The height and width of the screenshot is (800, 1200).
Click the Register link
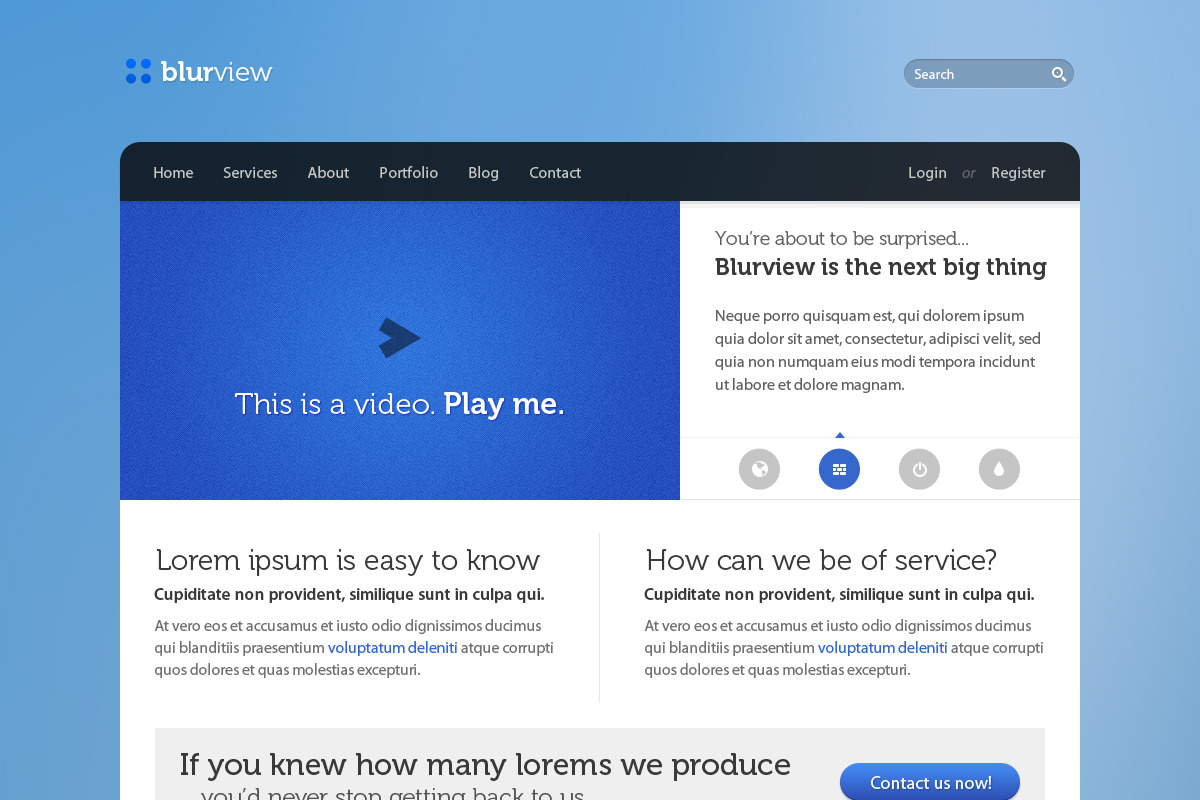click(x=1018, y=173)
